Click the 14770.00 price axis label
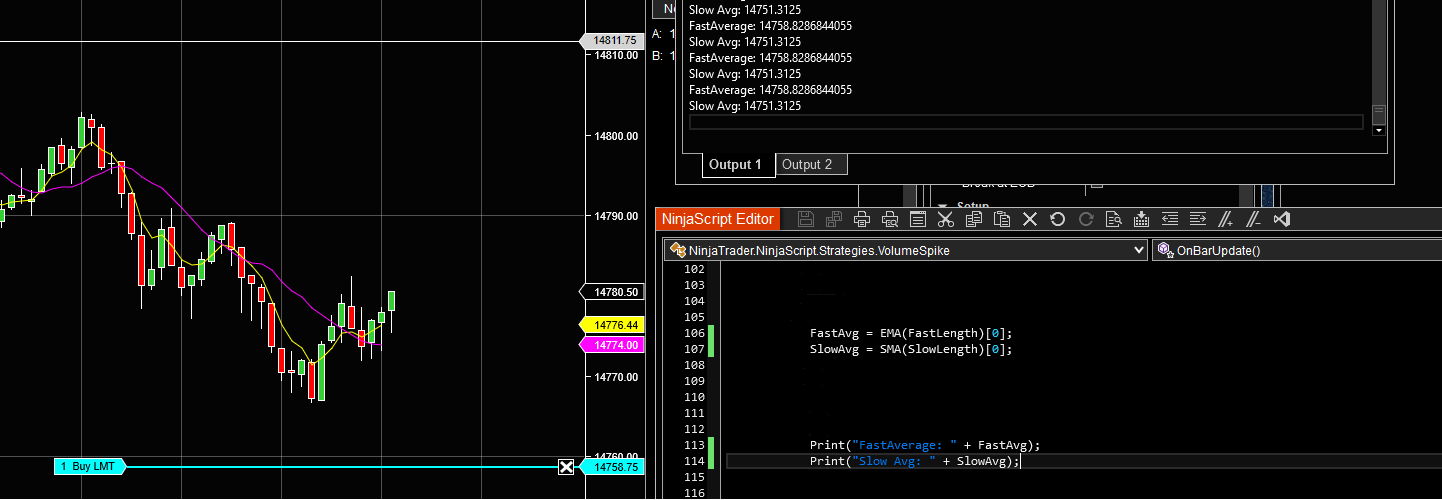Screen dimensions: 1442x500 [x=616, y=377]
